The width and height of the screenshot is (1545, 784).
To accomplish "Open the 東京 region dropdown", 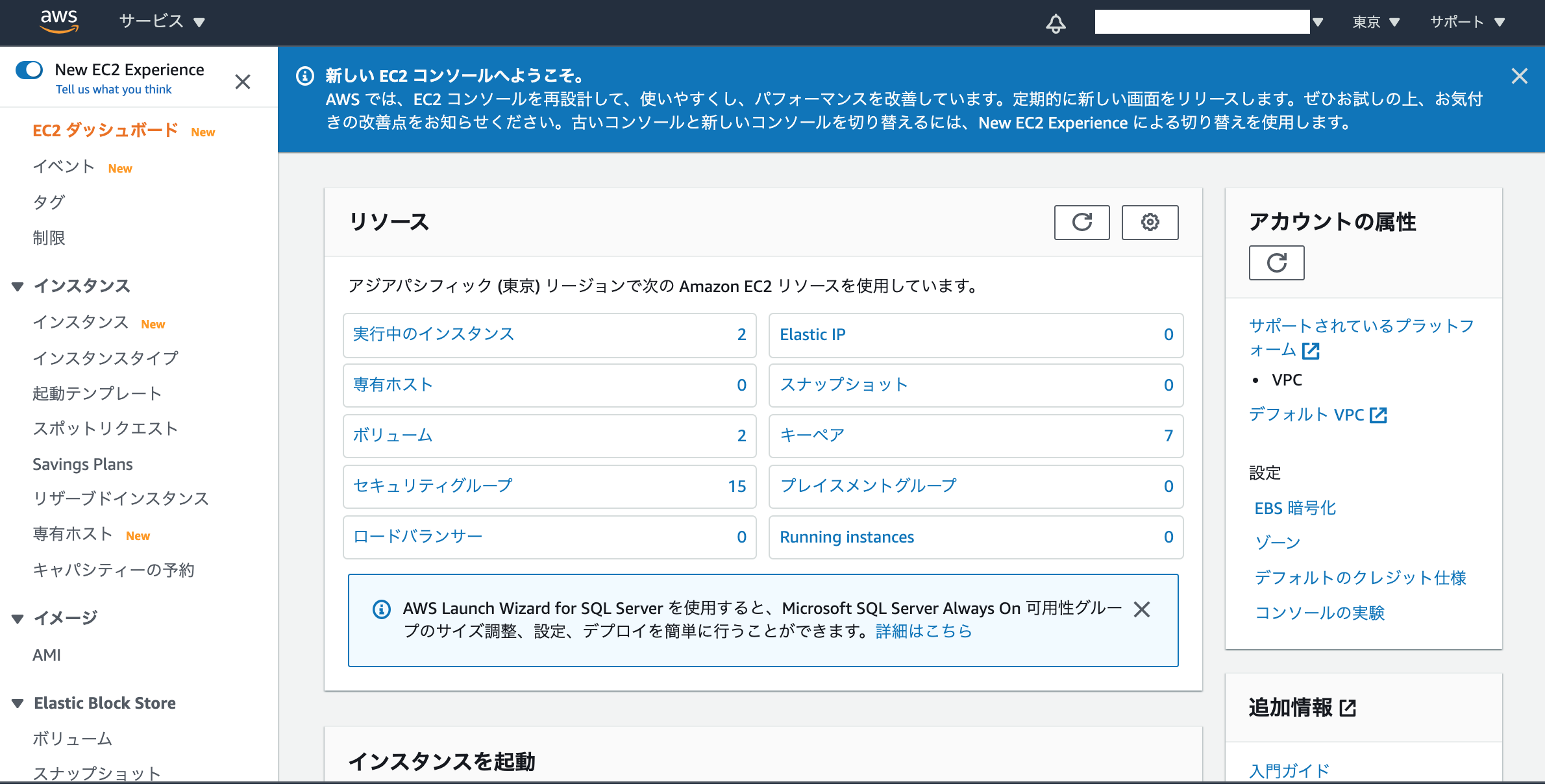I will tap(1376, 21).
